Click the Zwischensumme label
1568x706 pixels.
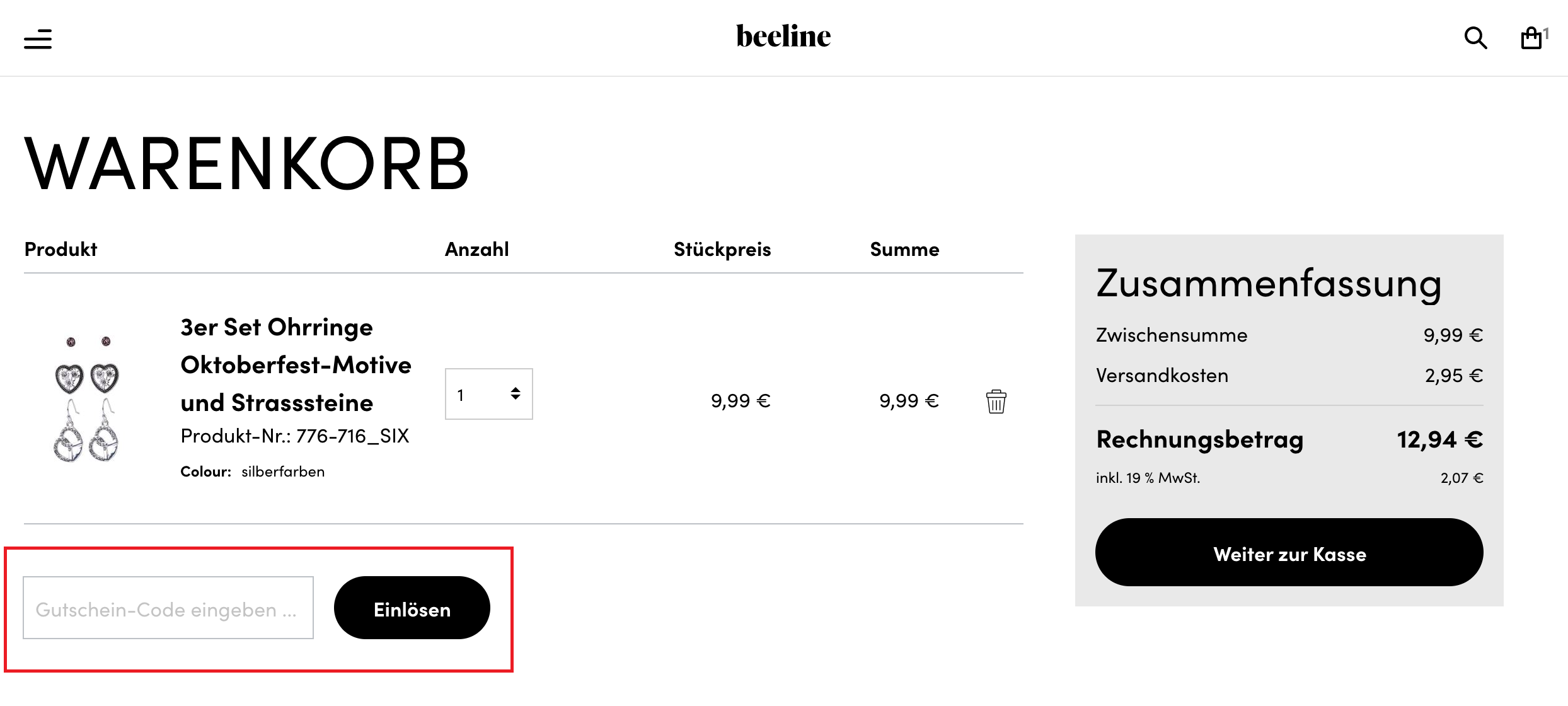[x=1172, y=335]
